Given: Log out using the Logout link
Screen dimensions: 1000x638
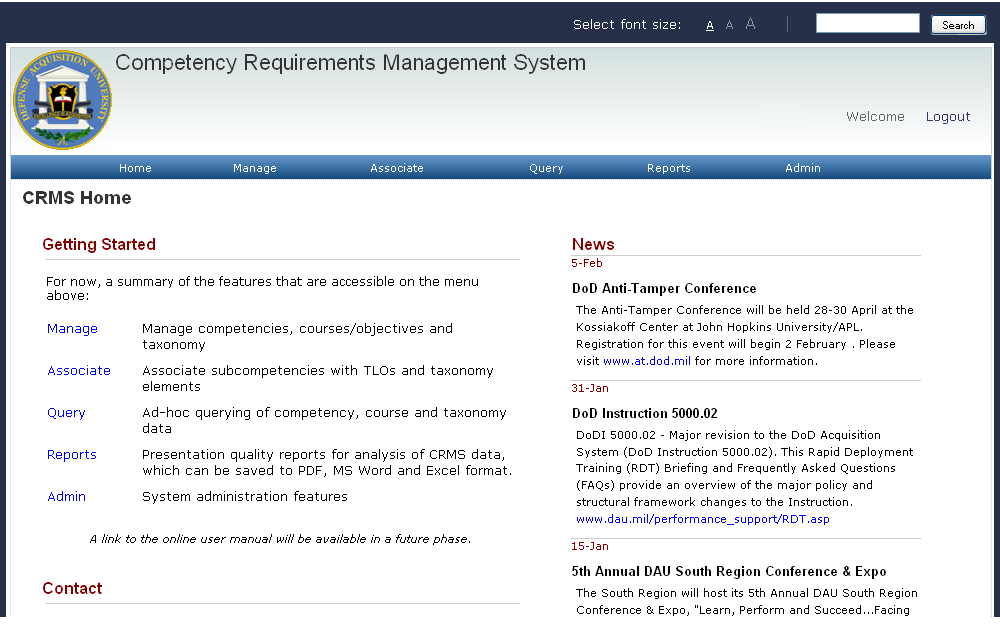Looking at the screenshot, I should click(x=948, y=117).
